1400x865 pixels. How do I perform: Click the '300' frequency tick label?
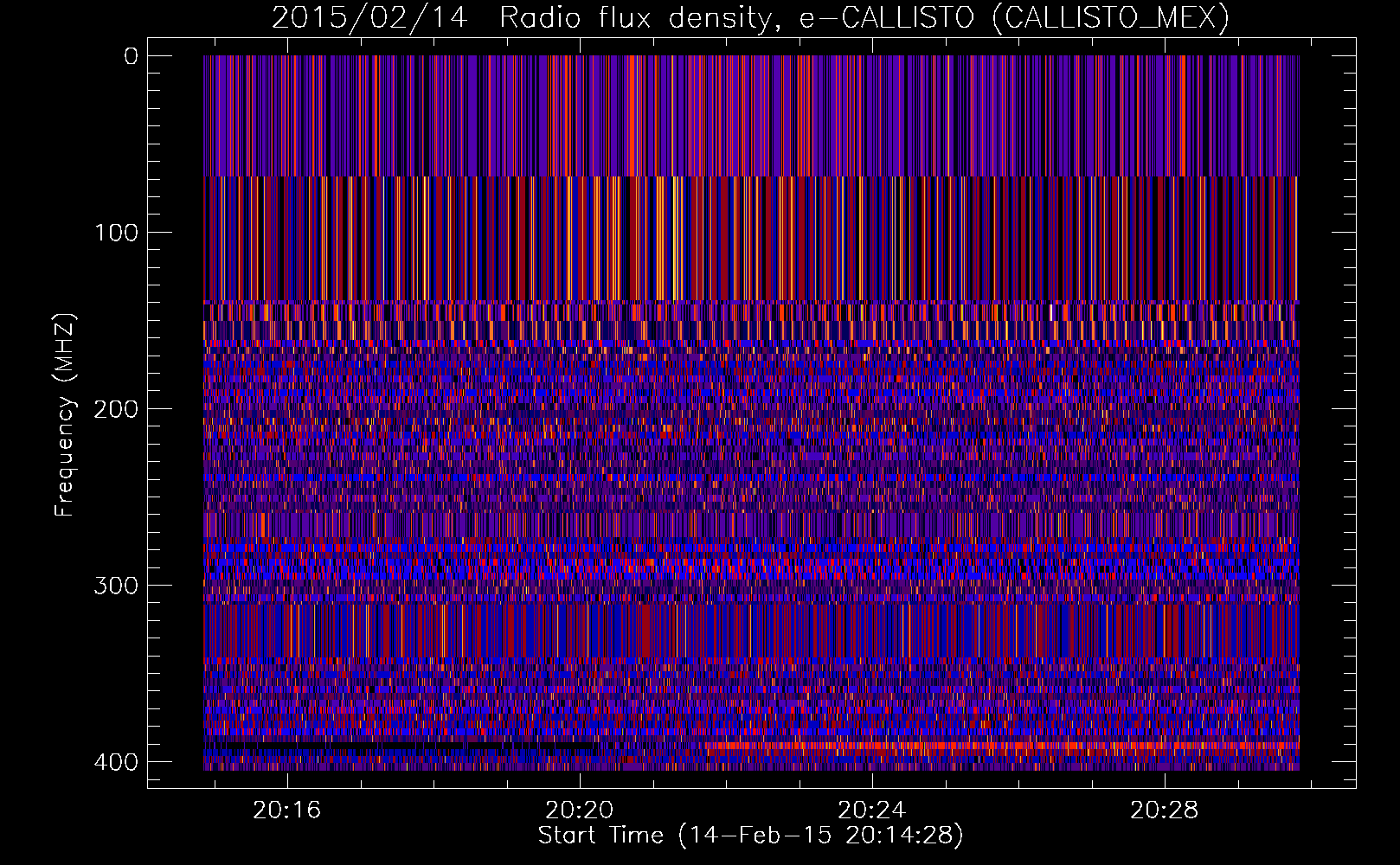pyautogui.click(x=114, y=586)
